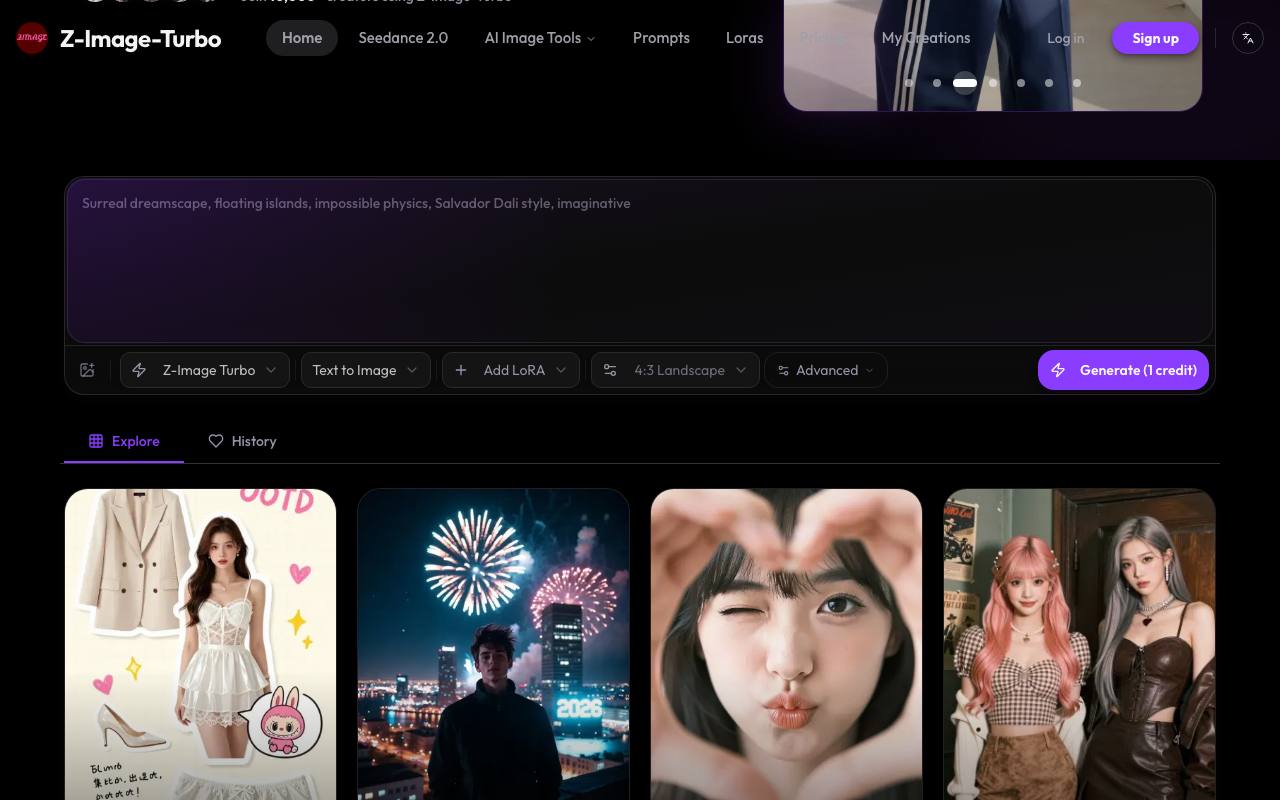This screenshot has height=800, width=1280.
Task: Change the 4:3 Landscape aspect ratio dropdown
Action: [675, 370]
